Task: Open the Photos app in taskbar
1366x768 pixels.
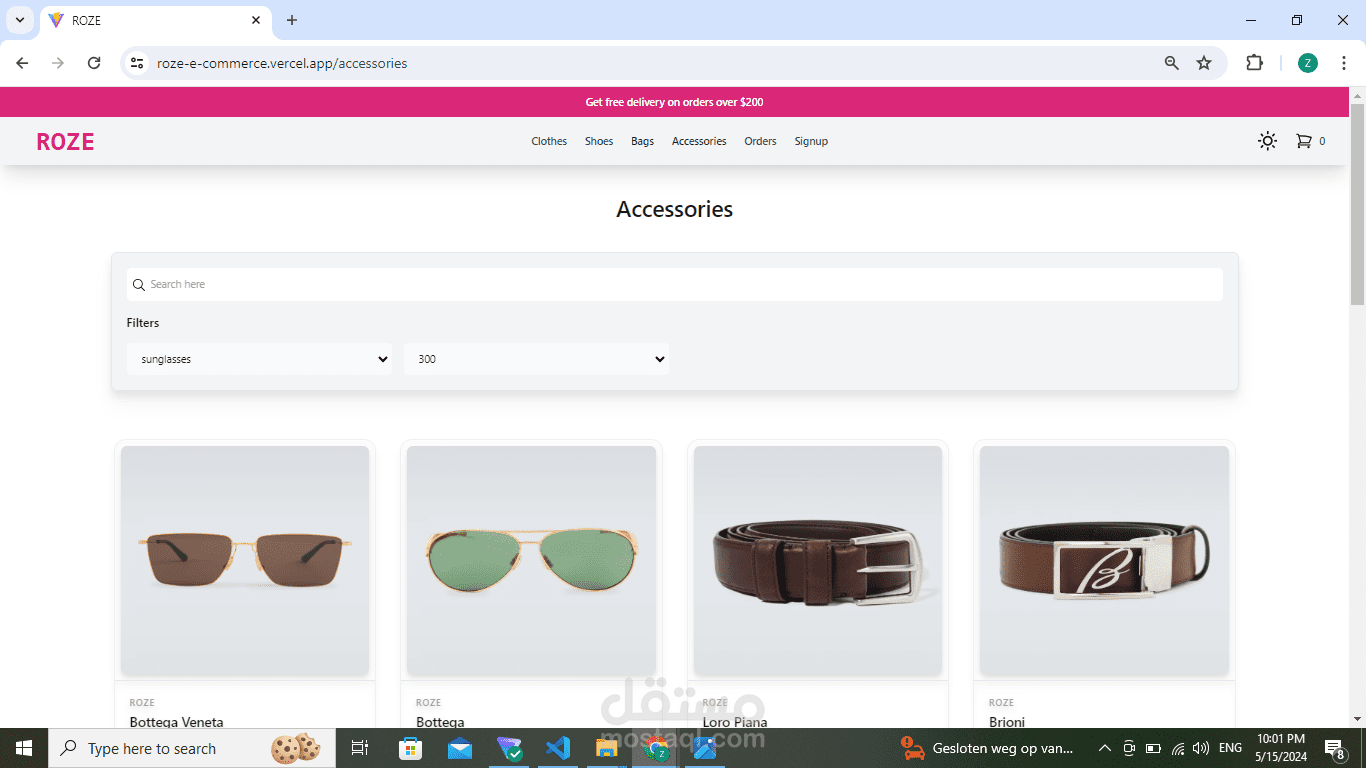Action: (705, 748)
